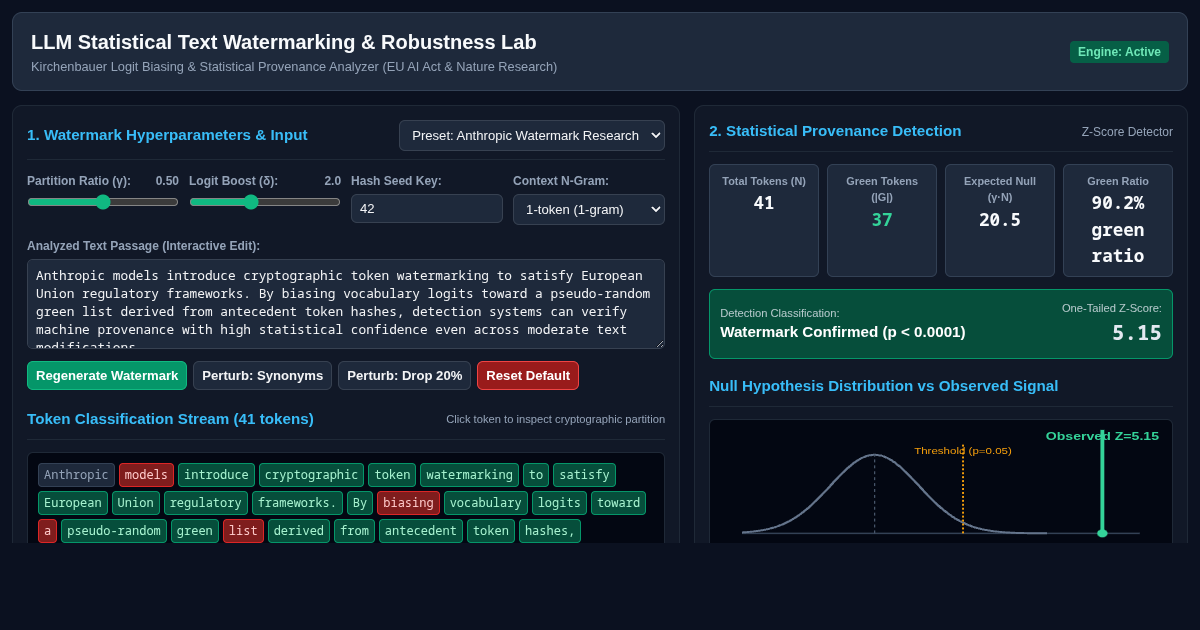Inspect the red 'models' token chip
This screenshot has height=630, width=1200.
coord(146,475)
